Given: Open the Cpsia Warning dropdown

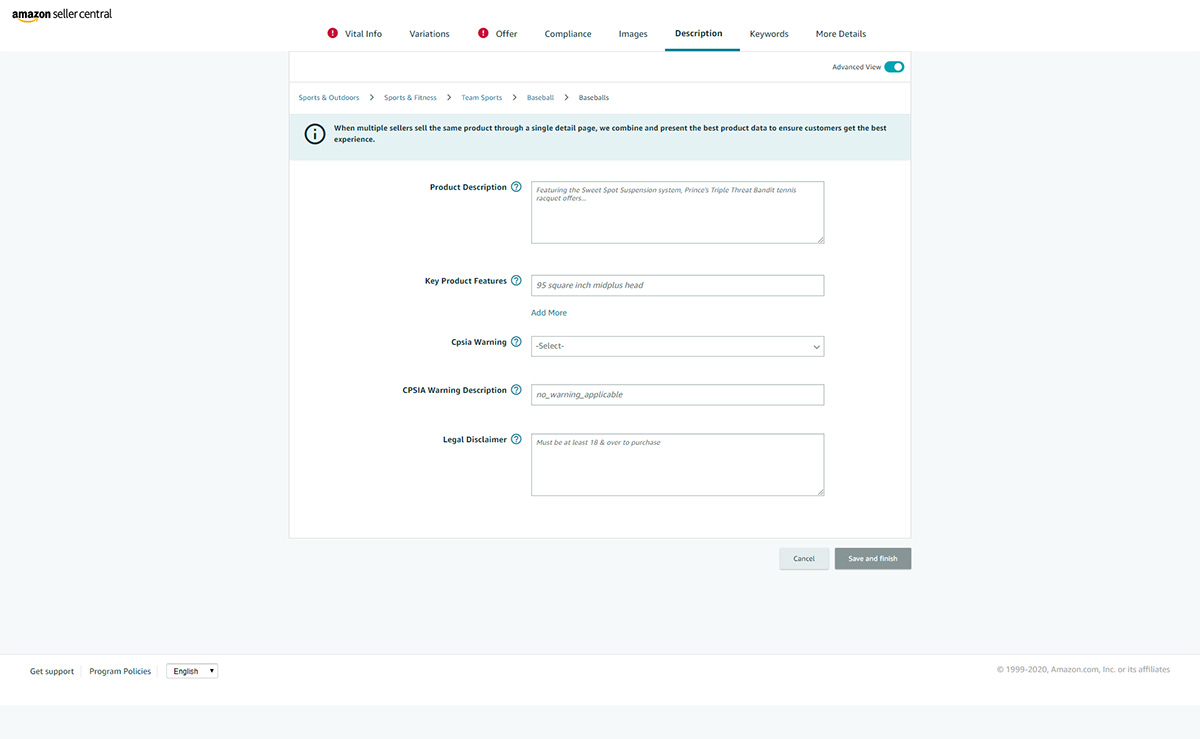Looking at the screenshot, I should coord(677,346).
